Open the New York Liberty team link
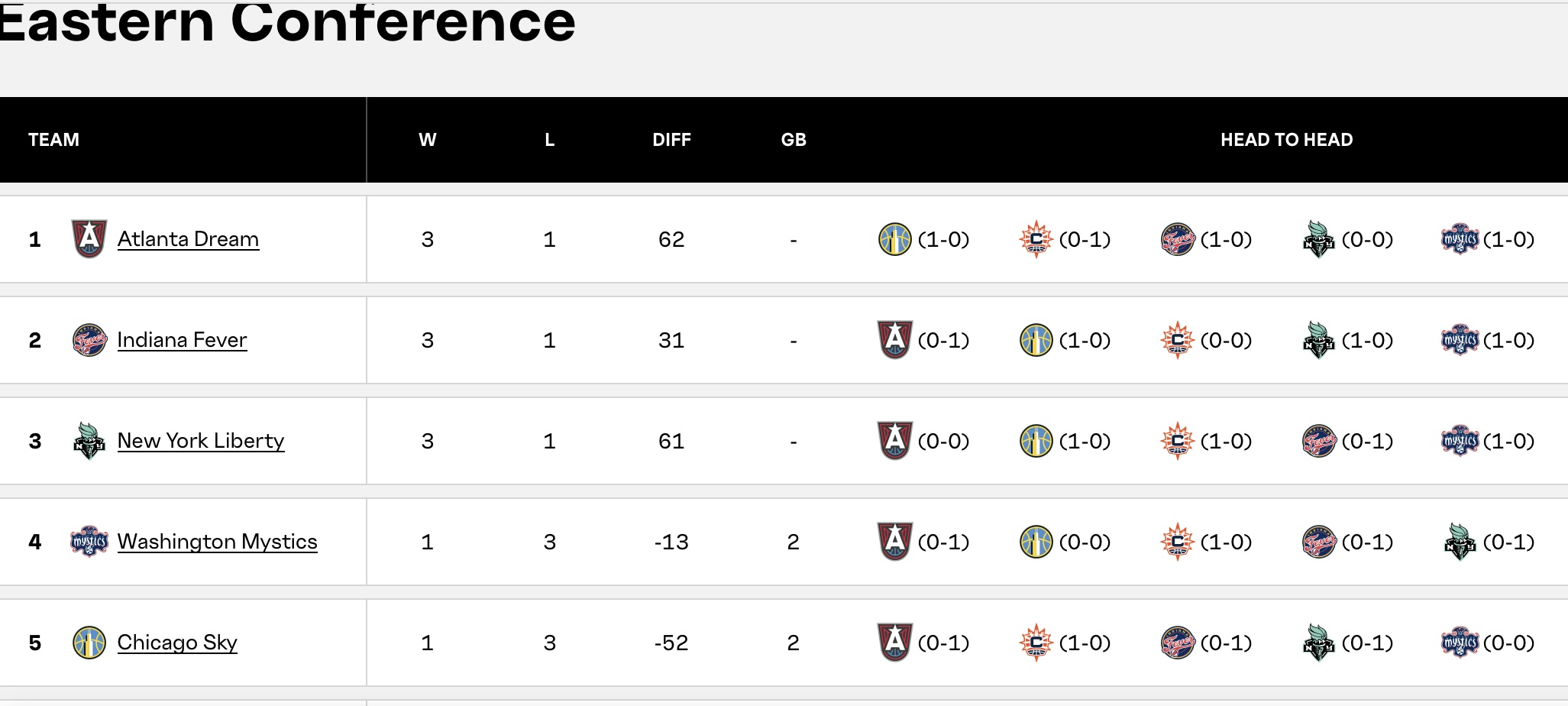 click(201, 441)
